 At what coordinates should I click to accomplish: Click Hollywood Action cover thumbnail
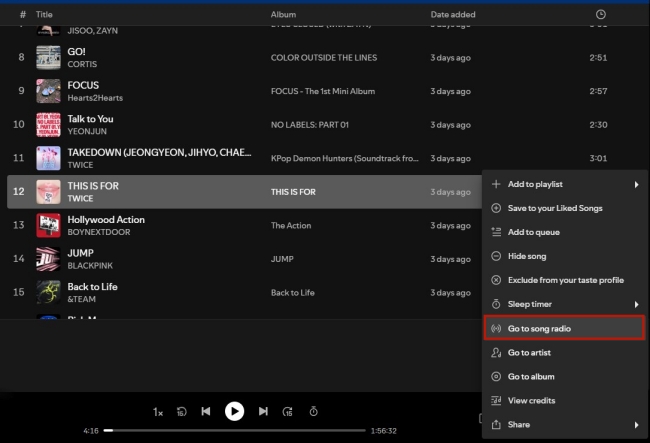(48, 225)
